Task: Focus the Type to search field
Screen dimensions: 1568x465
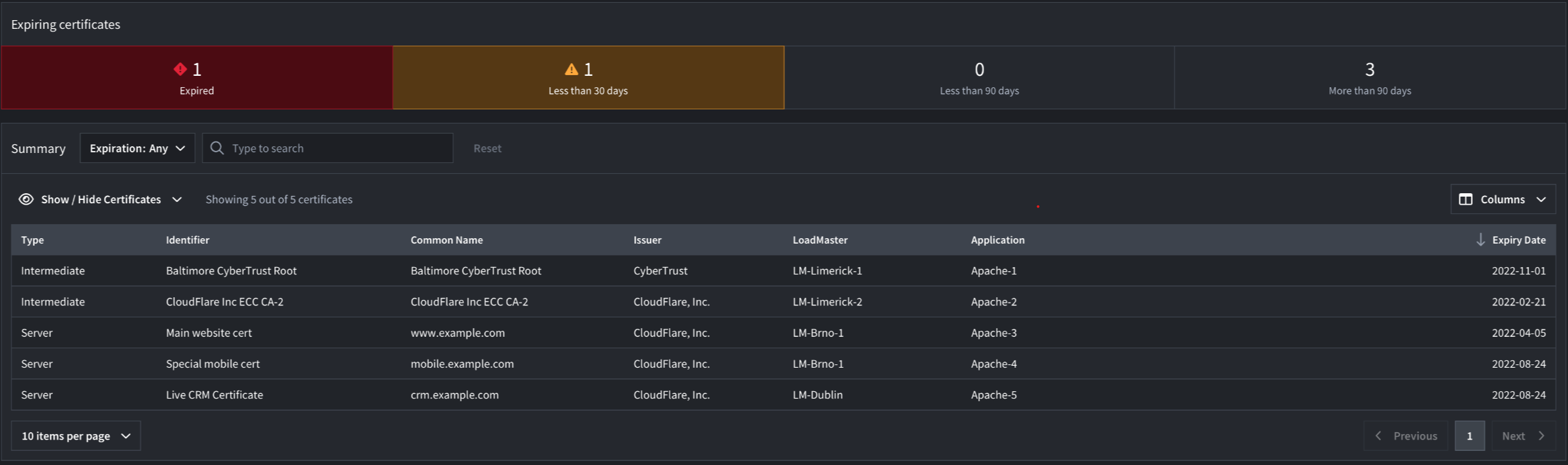Action: point(328,148)
